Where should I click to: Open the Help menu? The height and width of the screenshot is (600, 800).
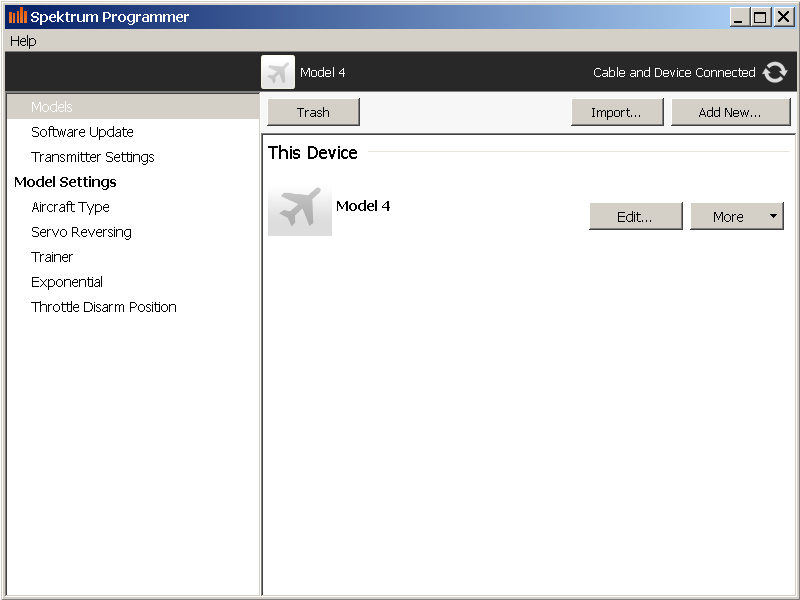pos(23,41)
